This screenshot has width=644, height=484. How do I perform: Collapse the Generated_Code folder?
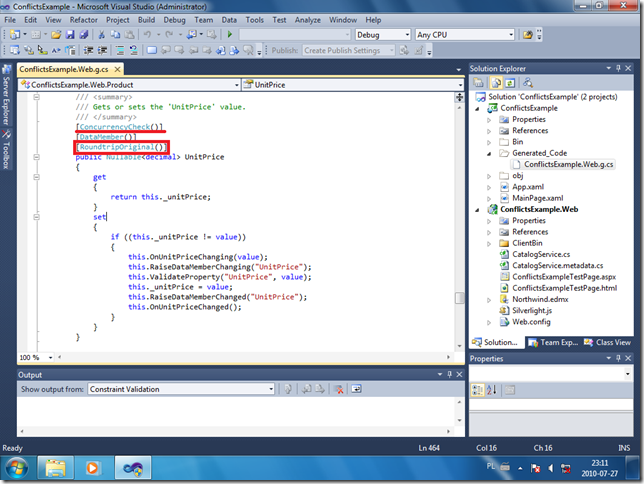489,153
